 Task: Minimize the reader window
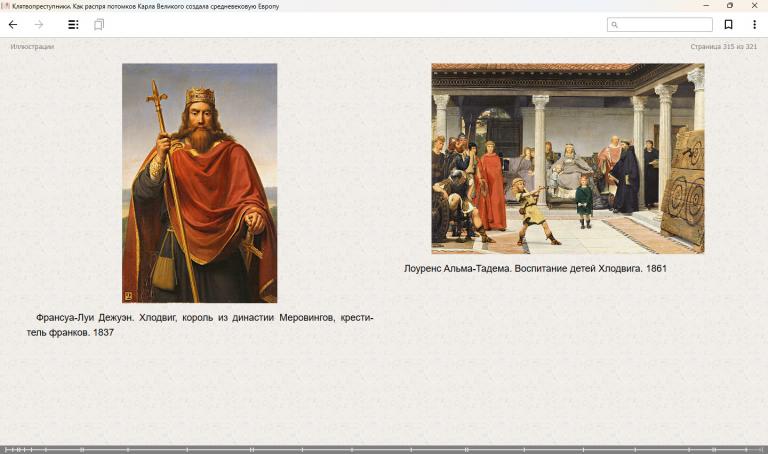click(x=706, y=5)
